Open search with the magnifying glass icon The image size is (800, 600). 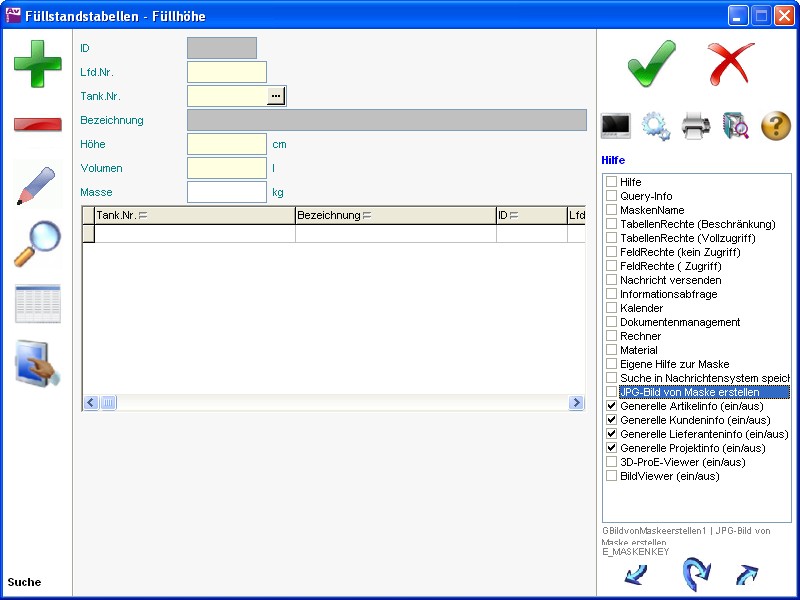pyautogui.click(x=37, y=244)
